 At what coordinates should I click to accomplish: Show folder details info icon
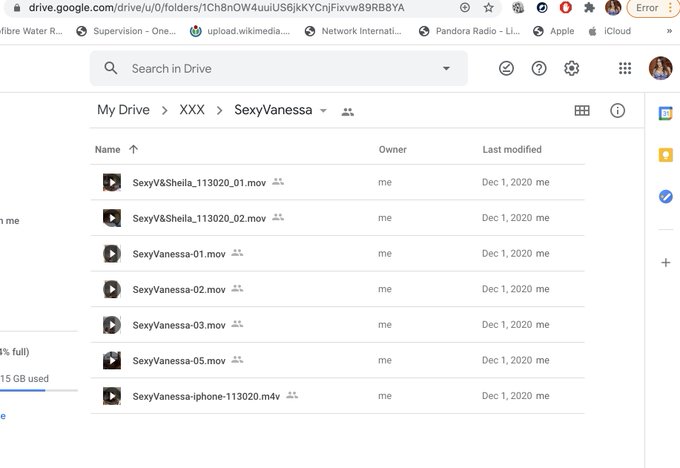click(x=617, y=111)
